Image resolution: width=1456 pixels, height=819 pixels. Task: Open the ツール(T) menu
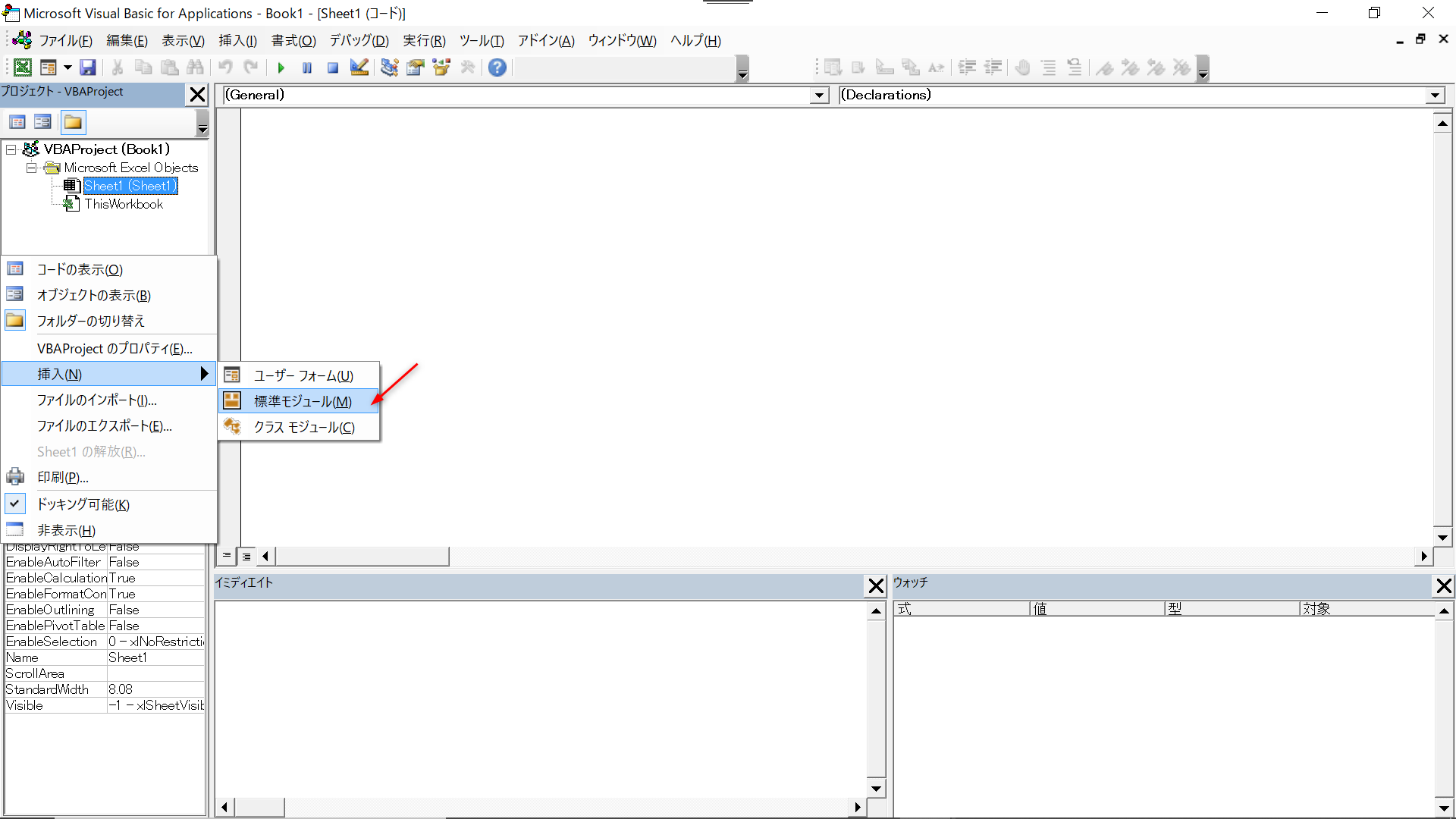click(x=482, y=41)
